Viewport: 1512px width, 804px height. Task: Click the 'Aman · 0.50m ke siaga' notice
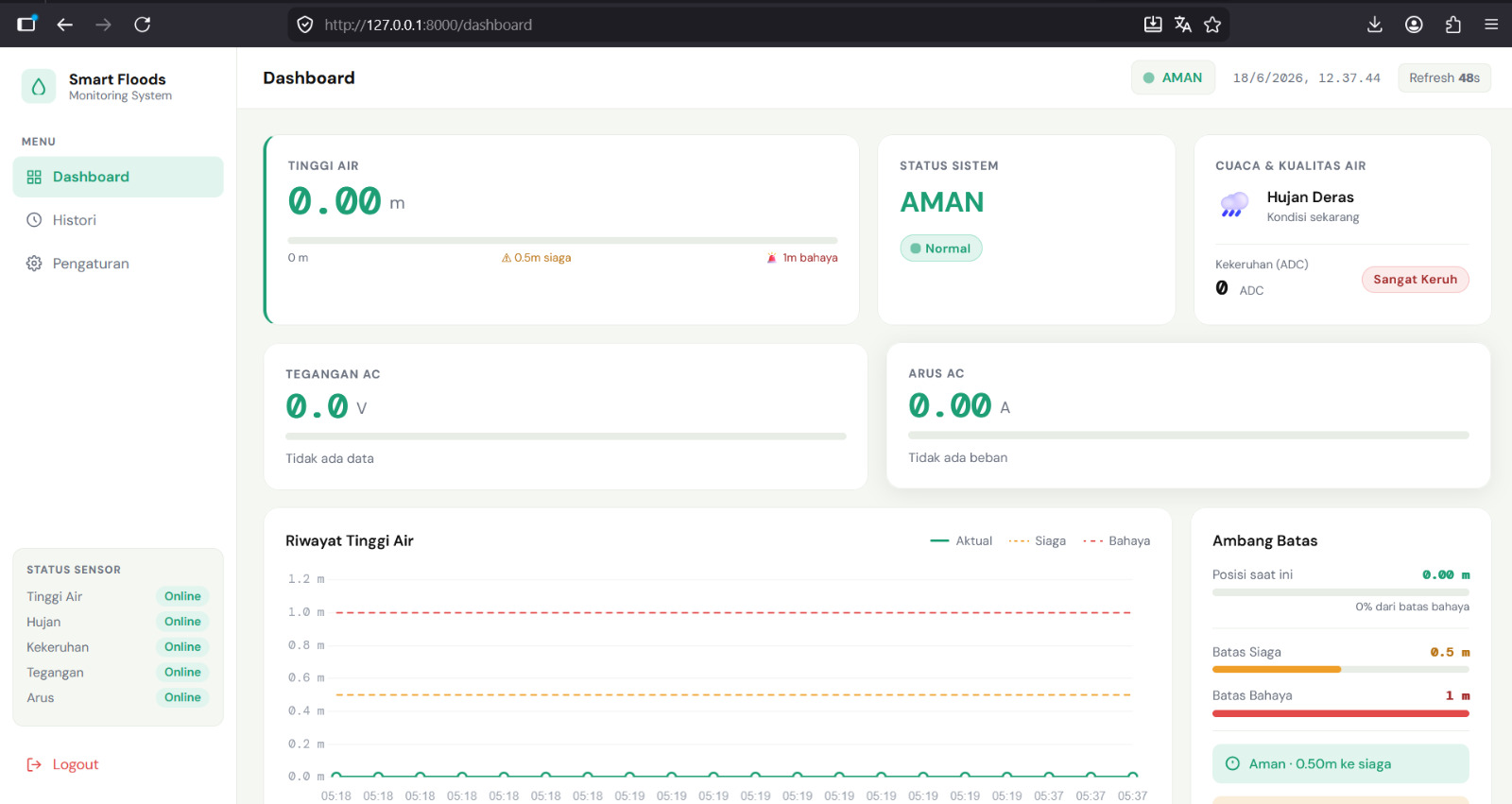click(1340, 763)
